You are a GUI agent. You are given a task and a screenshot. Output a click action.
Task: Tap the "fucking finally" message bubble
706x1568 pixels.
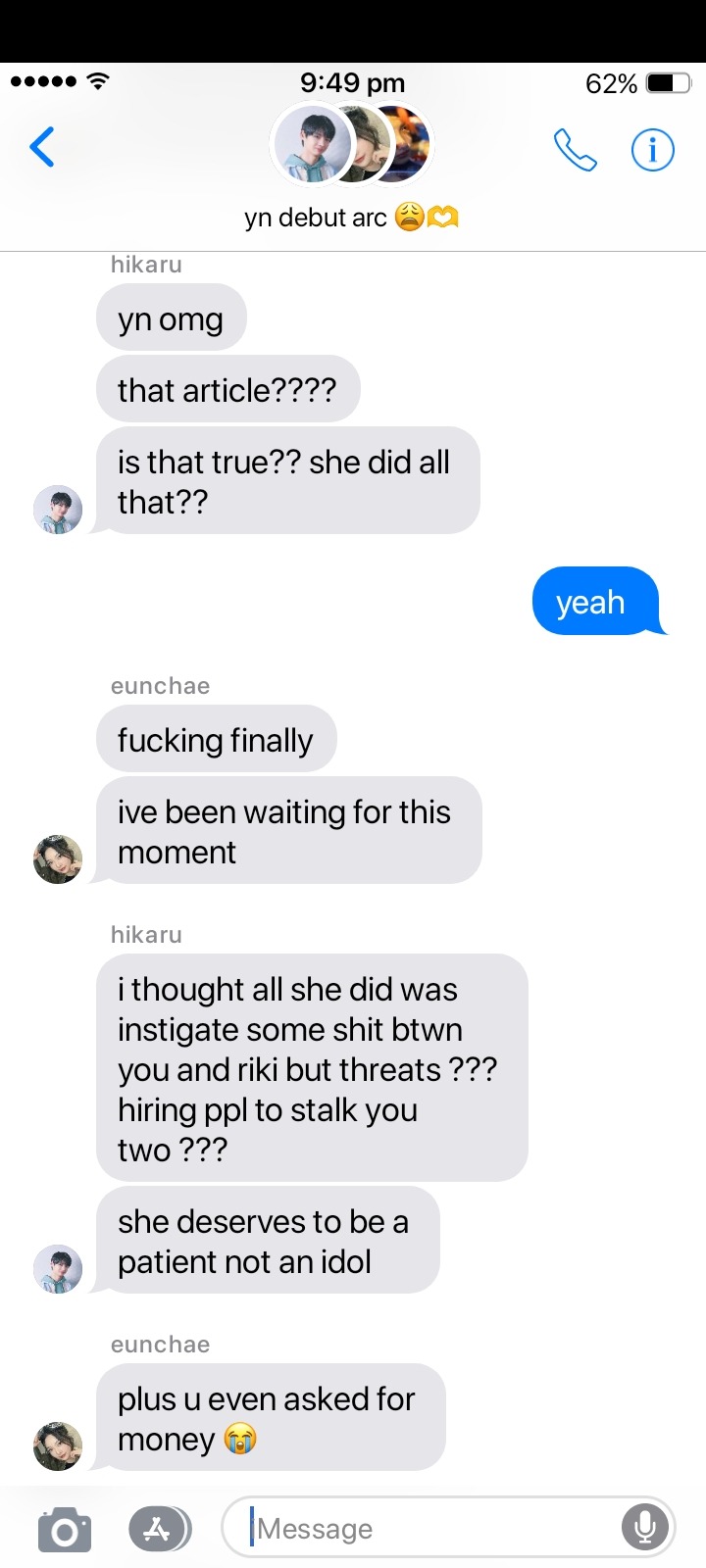[217, 739]
